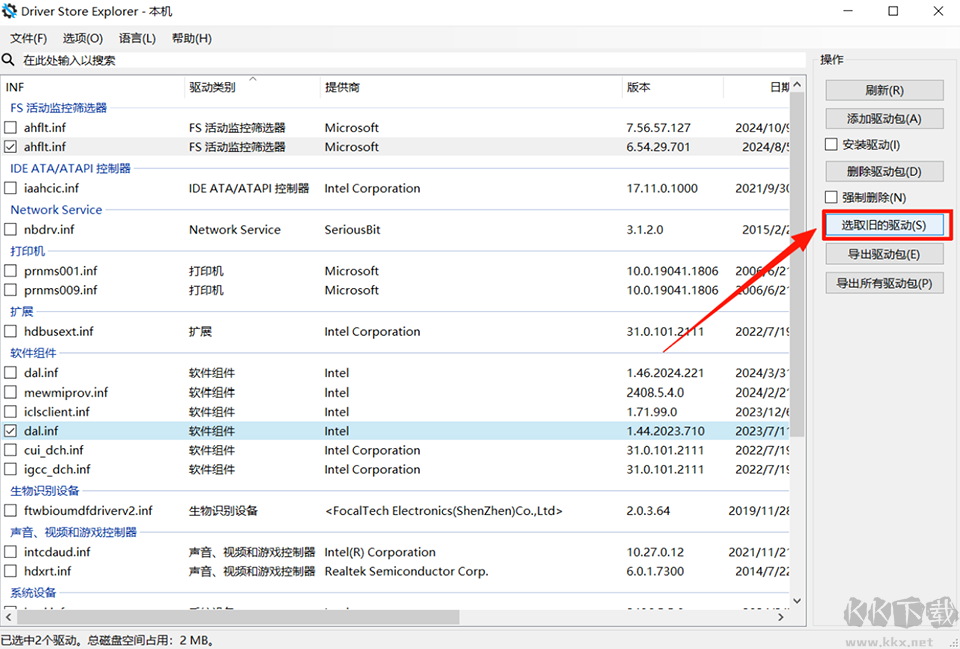The image size is (960, 649).
Task: Toggle the 安装驱动(I) checkbox
Action: [x=831, y=144]
